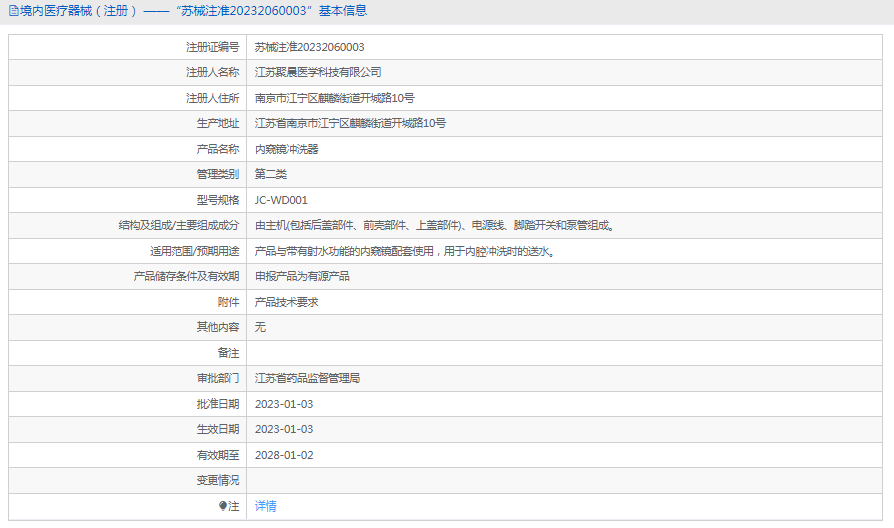Click the 附件 label

point(229,302)
